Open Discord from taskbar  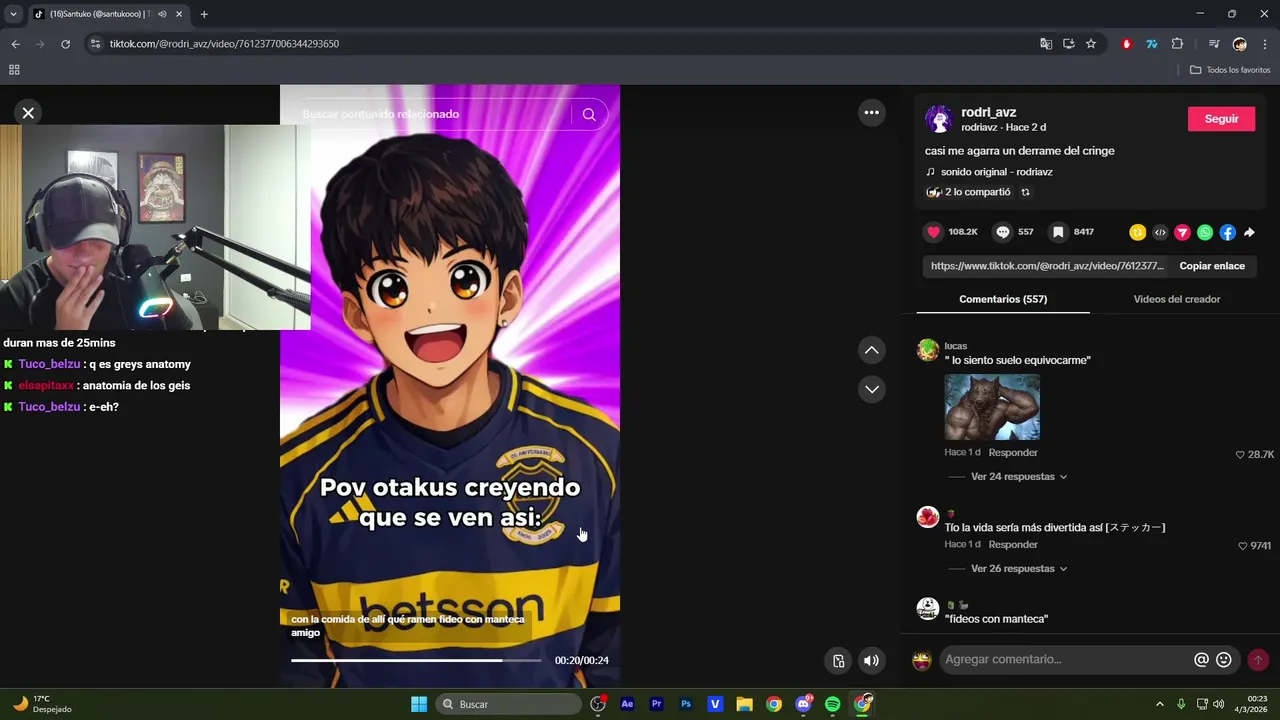tap(803, 704)
